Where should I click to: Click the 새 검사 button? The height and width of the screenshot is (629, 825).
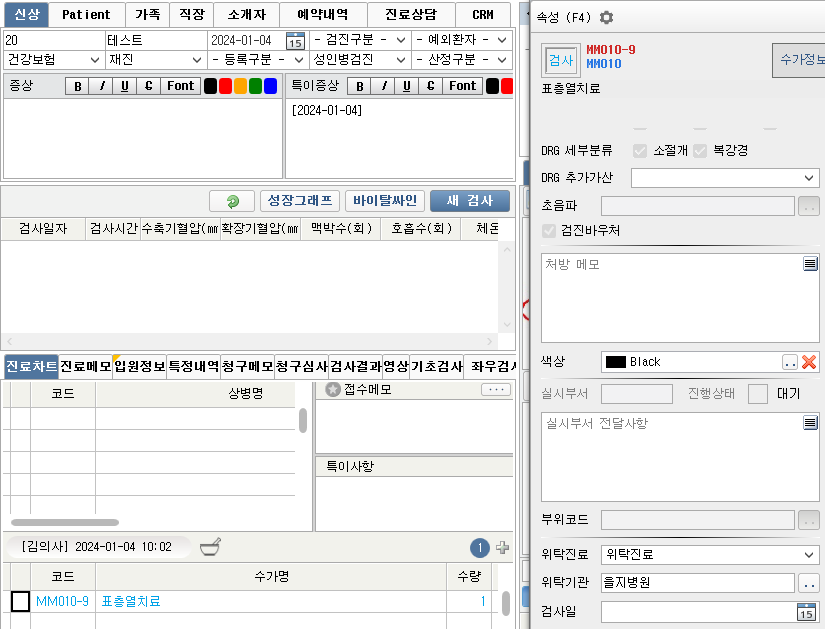pos(469,201)
